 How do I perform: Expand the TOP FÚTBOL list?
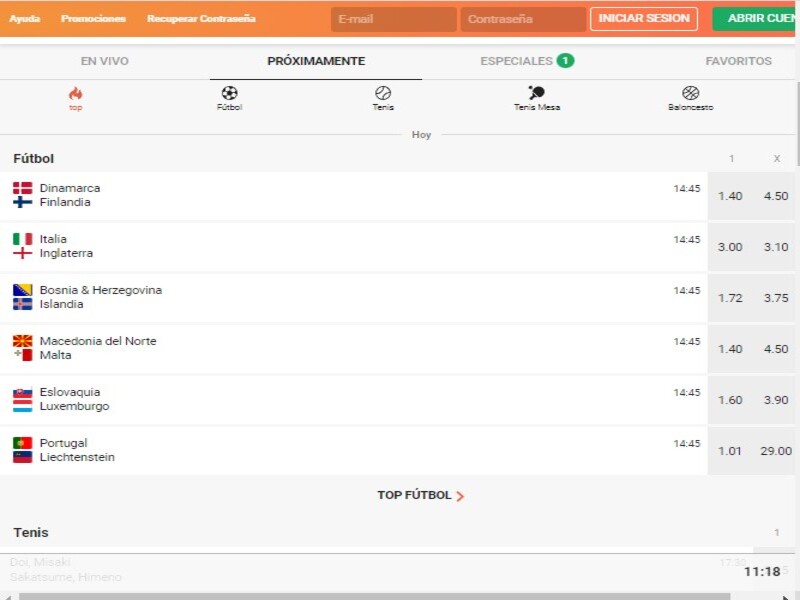point(420,495)
